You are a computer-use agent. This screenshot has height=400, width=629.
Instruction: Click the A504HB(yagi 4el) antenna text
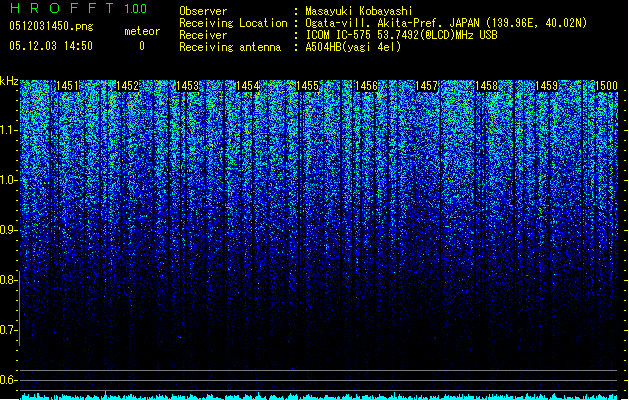coord(353,47)
